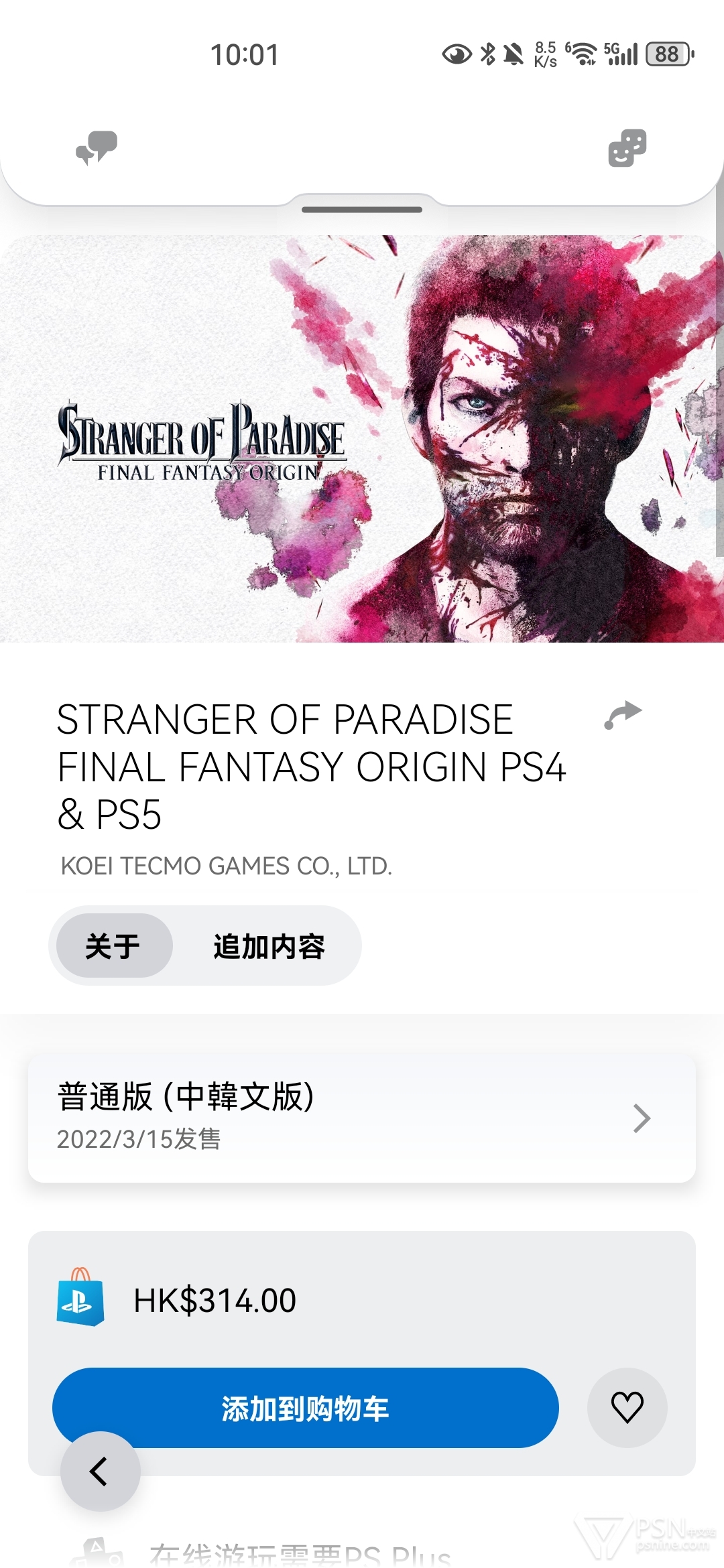Tap the Wi-Fi signal status icon
724x1568 pixels.
coord(581,54)
